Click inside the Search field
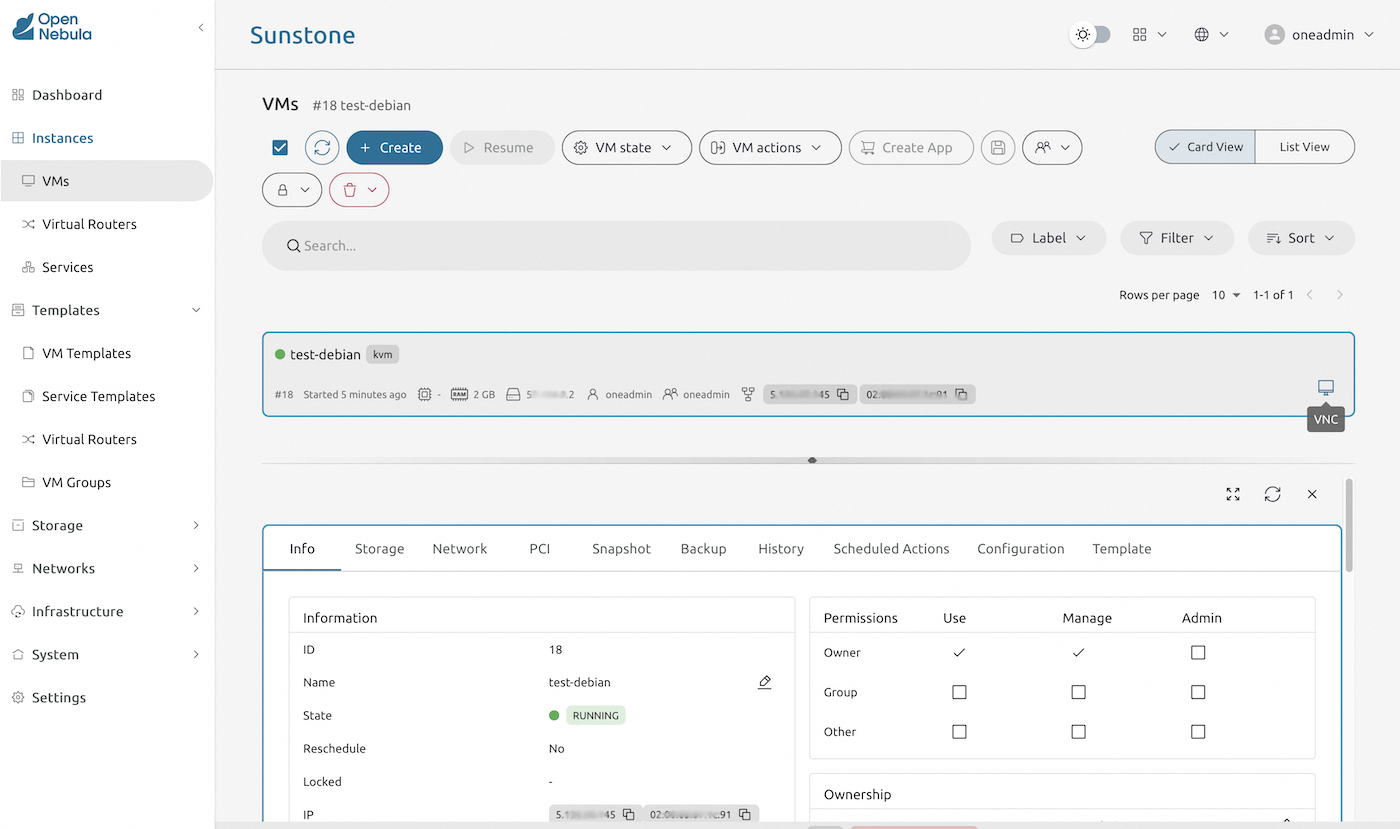1400x829 pixels. pyautogui.click(x=615, y=245)
